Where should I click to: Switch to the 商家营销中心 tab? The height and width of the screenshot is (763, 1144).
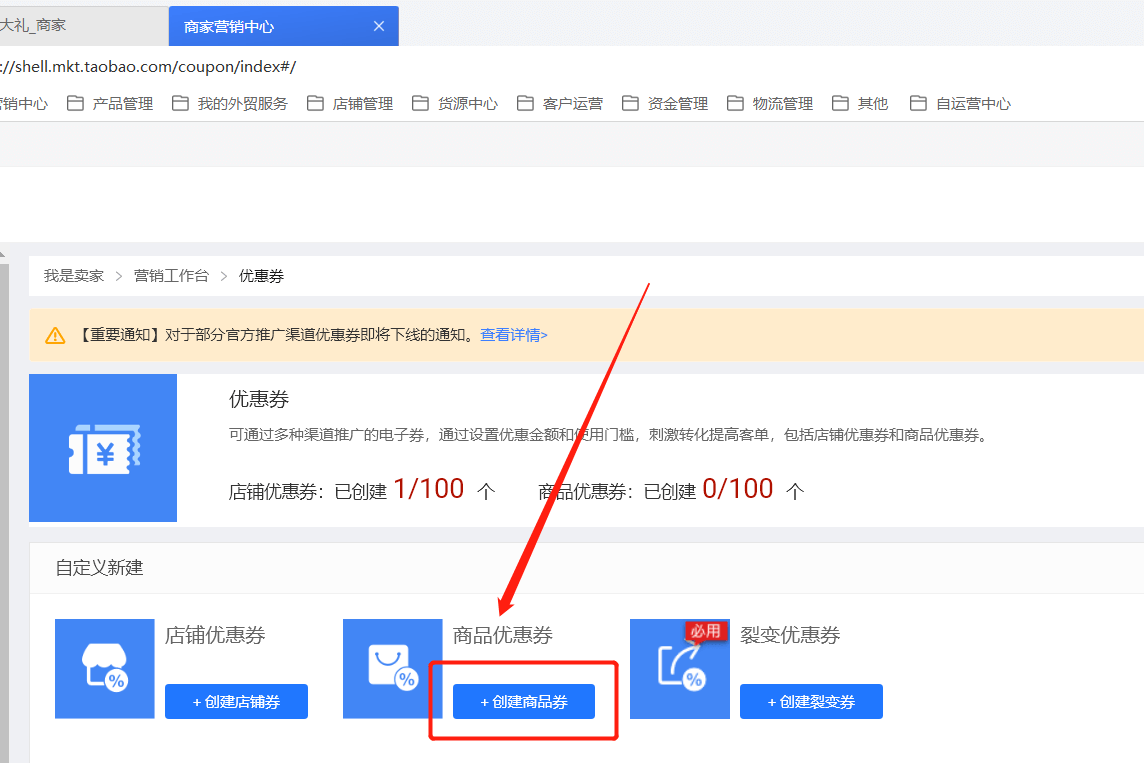(283, 26)
